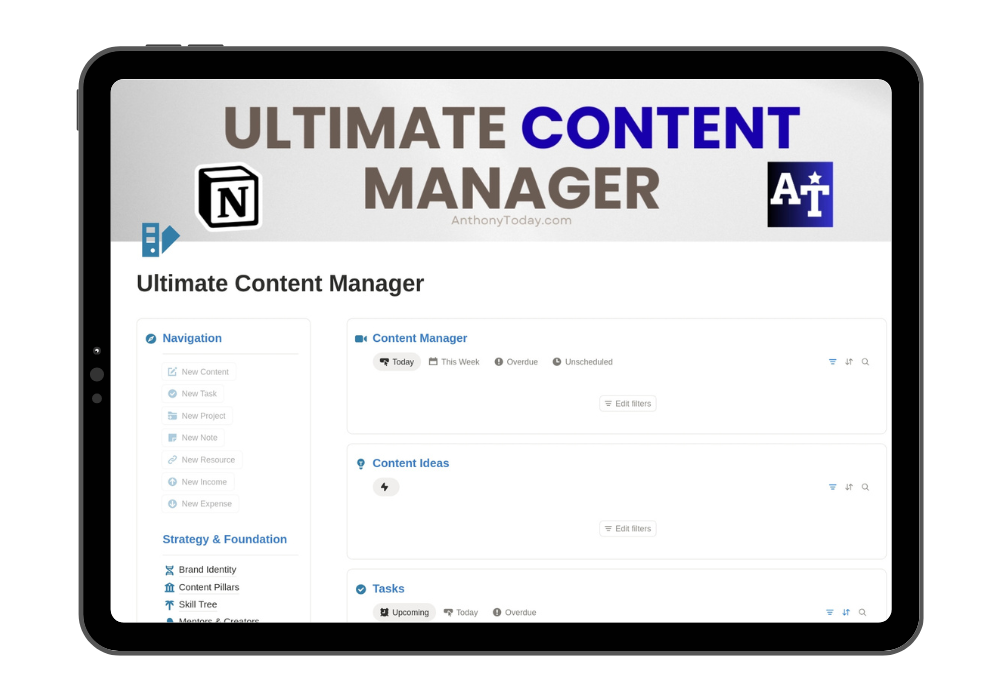Image resolution: width=1000 pixels, height=700 pixels.
Task: Click the Navigation heading
Action: [x=192, y=339]
